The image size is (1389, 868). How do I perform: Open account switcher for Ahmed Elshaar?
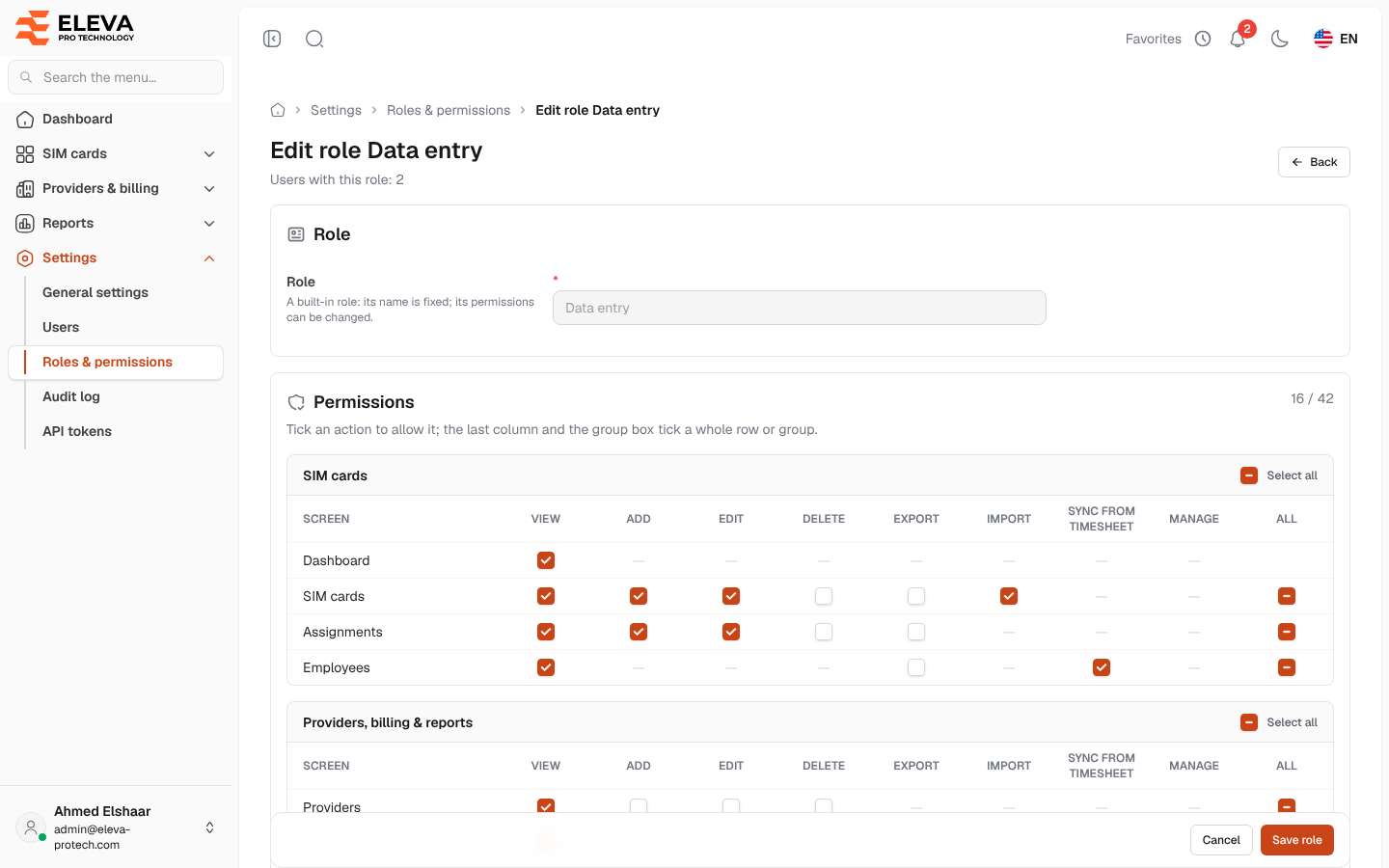209,827
